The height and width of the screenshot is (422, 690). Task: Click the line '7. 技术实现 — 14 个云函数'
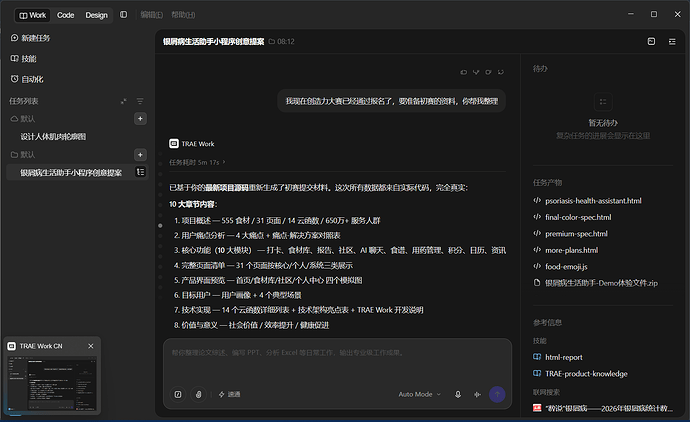click(x=299, y=310)
